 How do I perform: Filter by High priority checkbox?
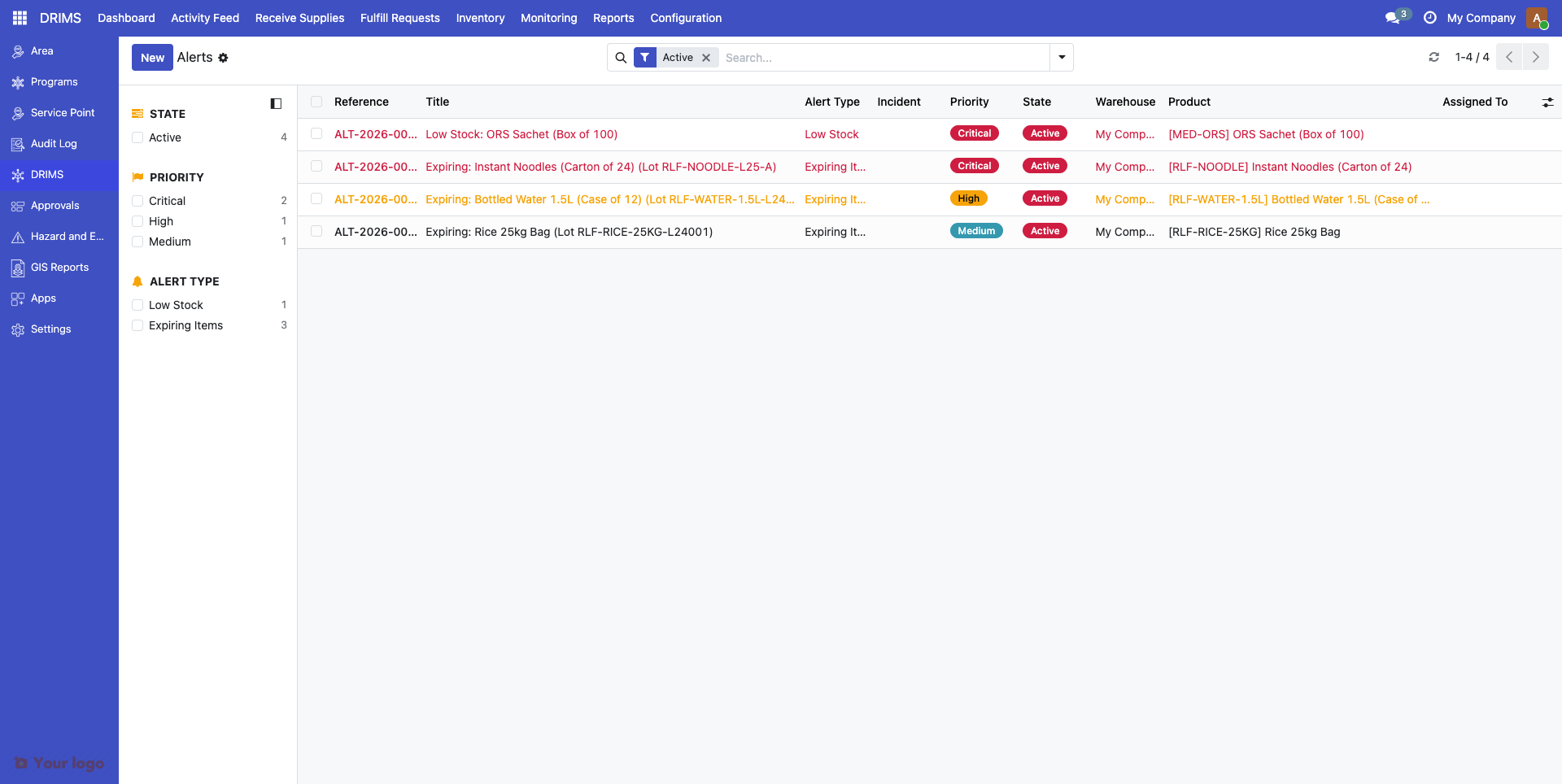pyautogui.click(x=137, y=221)
